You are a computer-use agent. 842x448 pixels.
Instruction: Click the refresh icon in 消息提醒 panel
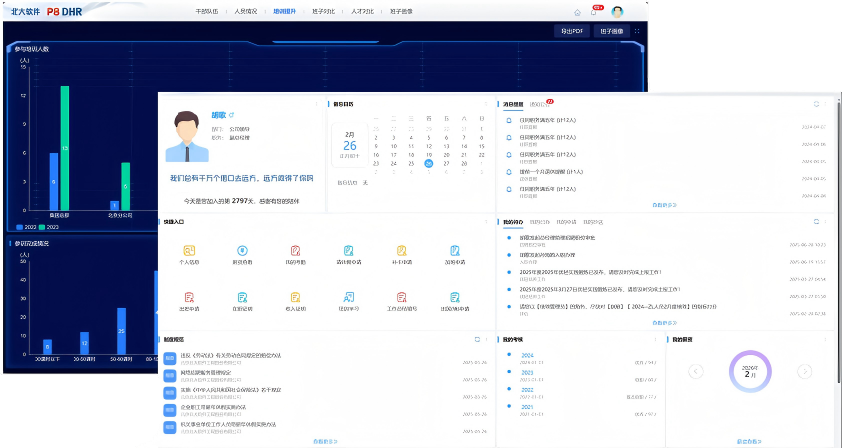point(817,104)
